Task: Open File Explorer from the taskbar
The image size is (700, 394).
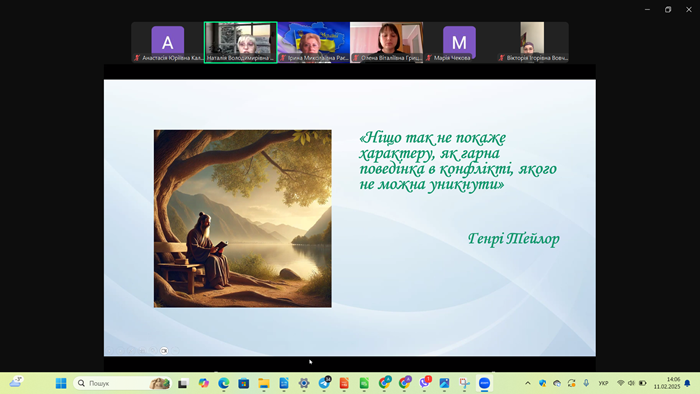Action: click(264, 383)
